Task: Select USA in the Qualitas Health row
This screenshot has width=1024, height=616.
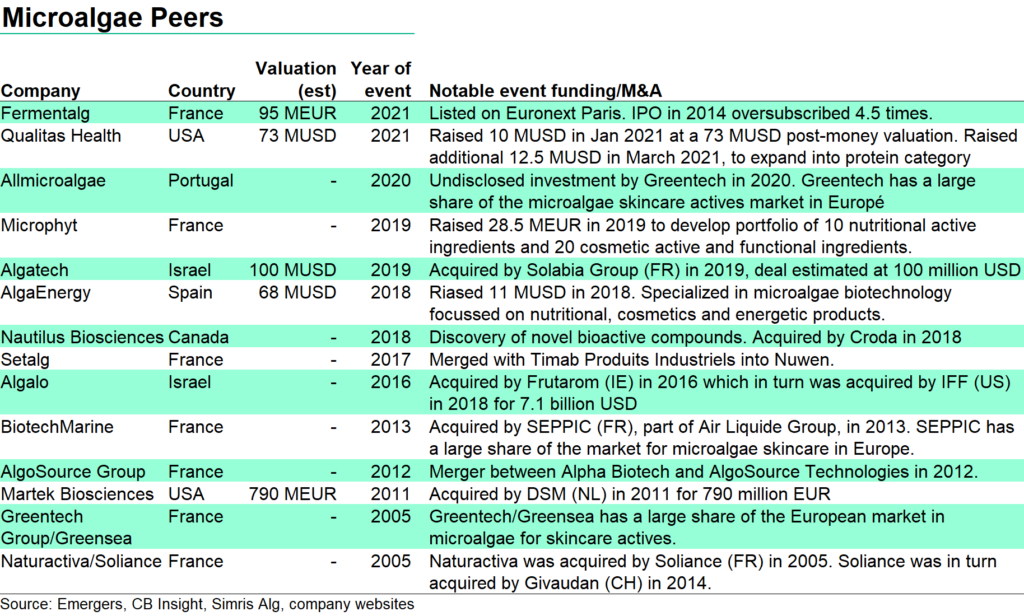Action: pyautogui.click(x=186, y=136)
